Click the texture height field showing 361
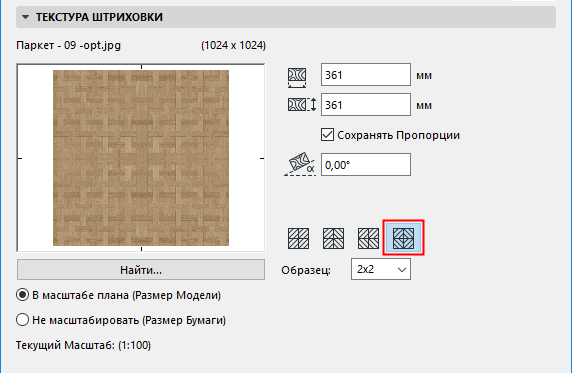 [x=366, y=105]
